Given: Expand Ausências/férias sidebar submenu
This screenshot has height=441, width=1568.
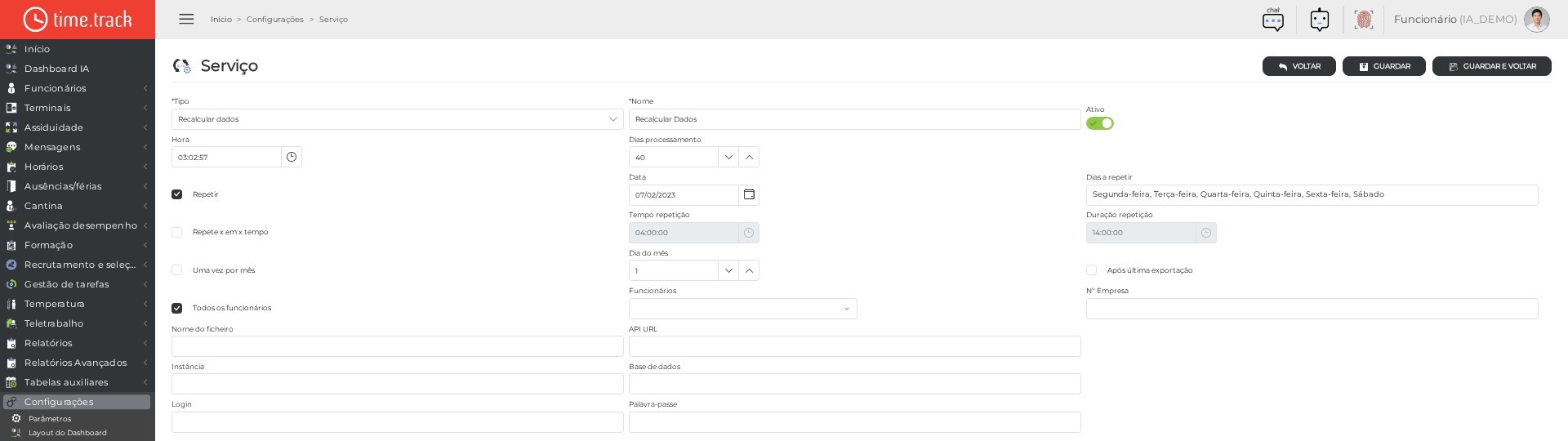Looking at the screenshot, I should tap(145, 186).
